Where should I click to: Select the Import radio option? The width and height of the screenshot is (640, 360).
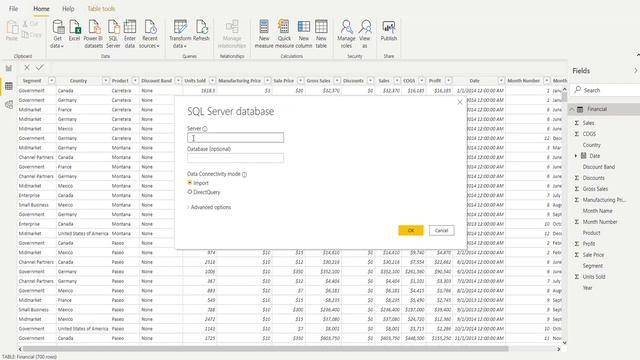190,182
